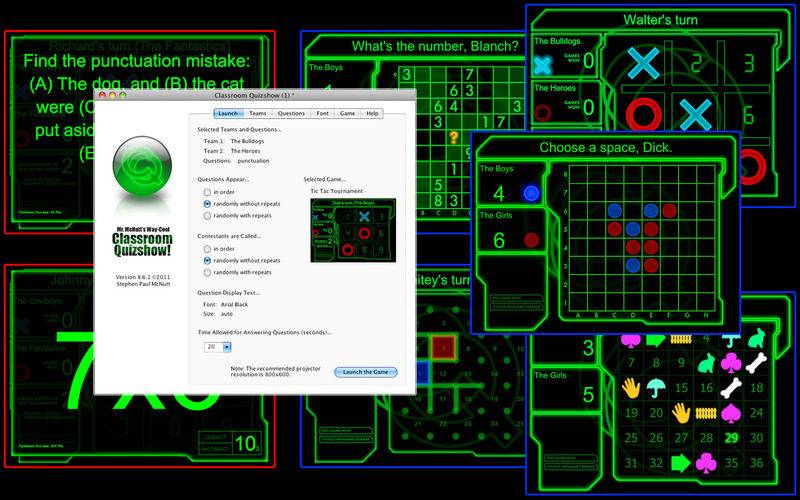Click the yellow hand right of cell 20
800x500 pixels.
coord(681,413)
